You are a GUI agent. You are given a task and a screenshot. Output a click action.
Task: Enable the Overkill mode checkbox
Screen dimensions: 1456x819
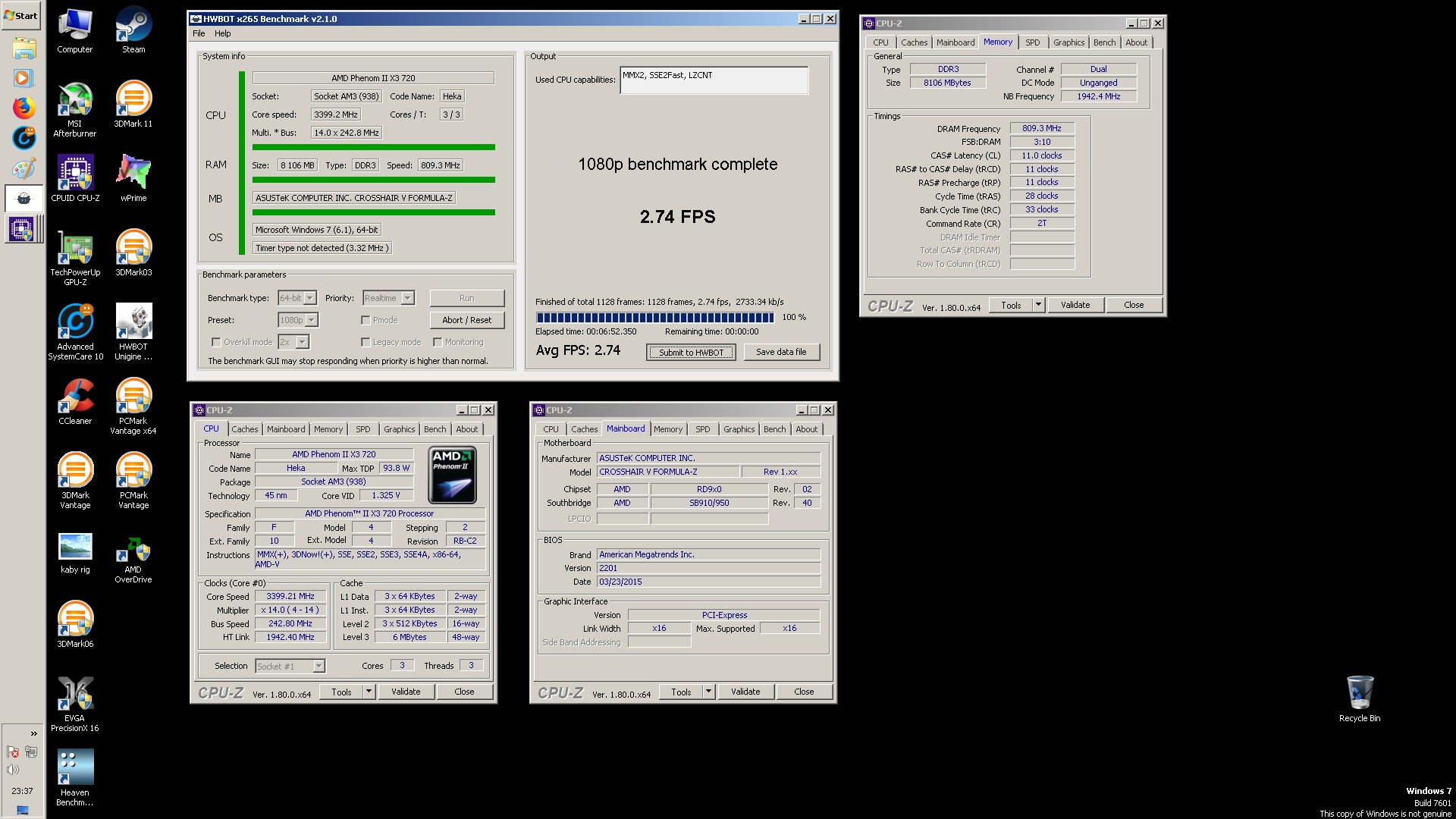(216, 342)
